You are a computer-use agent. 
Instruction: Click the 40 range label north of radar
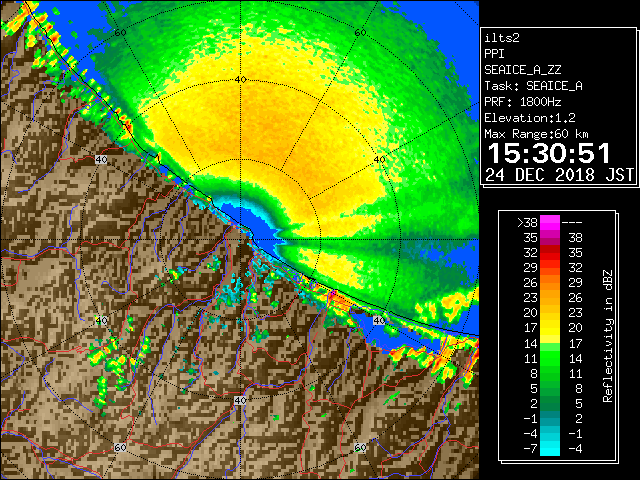240,80
